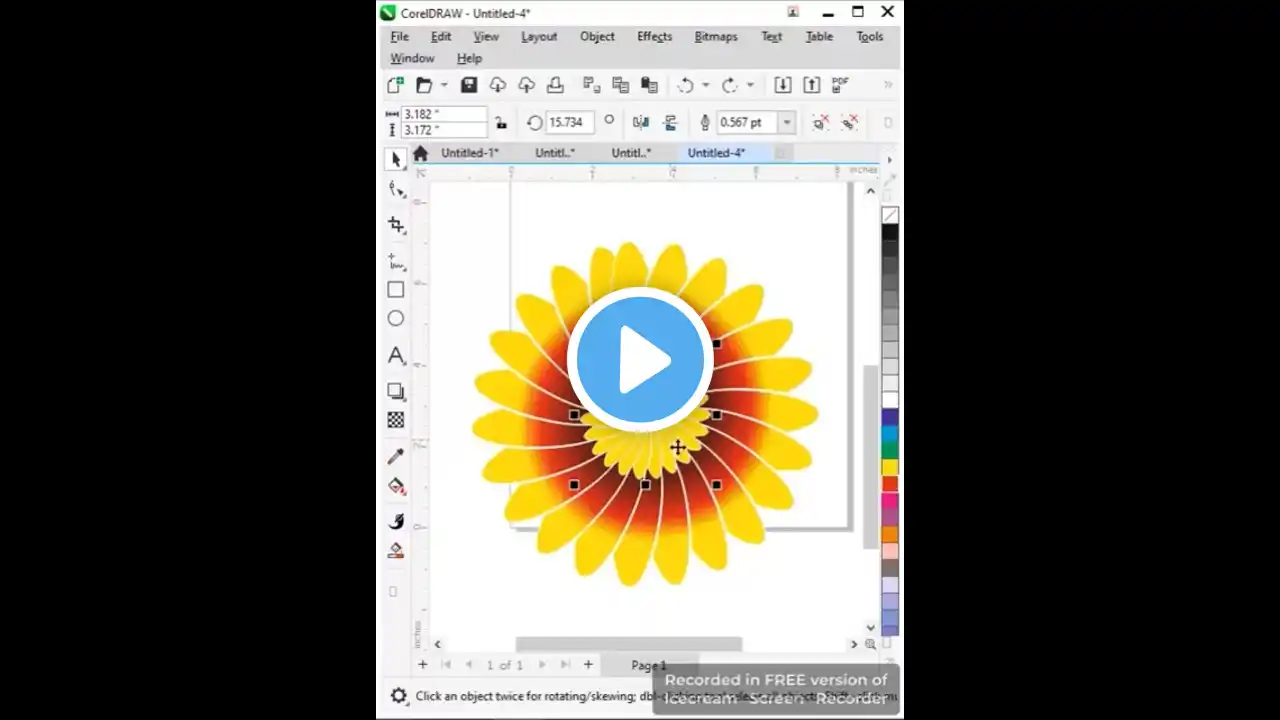Switch to the Untitled-1* document tab
Viewport: 1280px width, 720px height.
click(470, 153)
